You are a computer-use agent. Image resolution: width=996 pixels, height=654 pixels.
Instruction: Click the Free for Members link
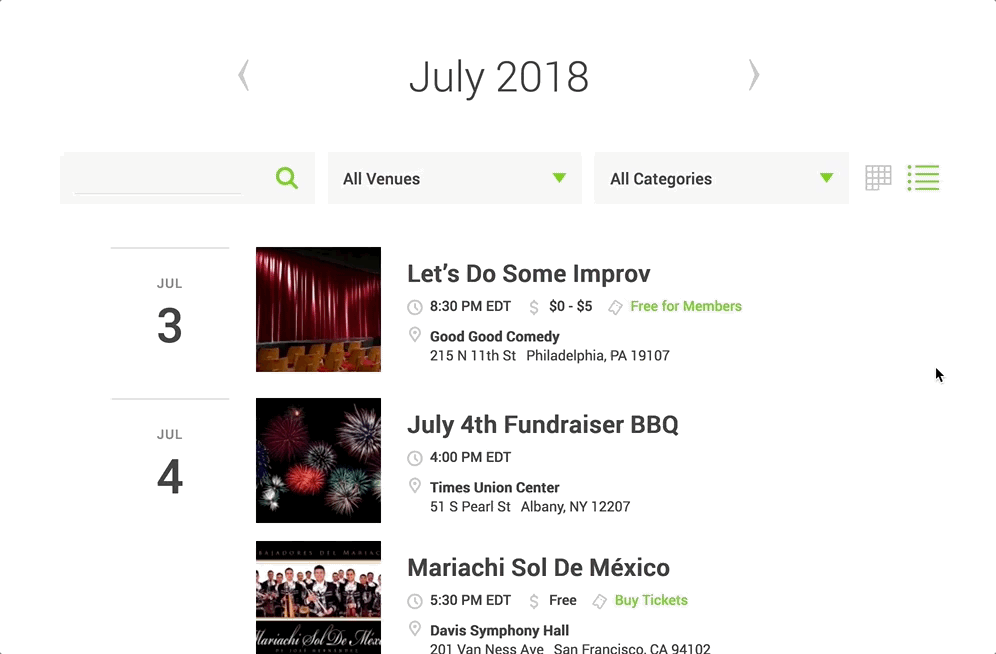pyautogui.click(x=686, y=307)
